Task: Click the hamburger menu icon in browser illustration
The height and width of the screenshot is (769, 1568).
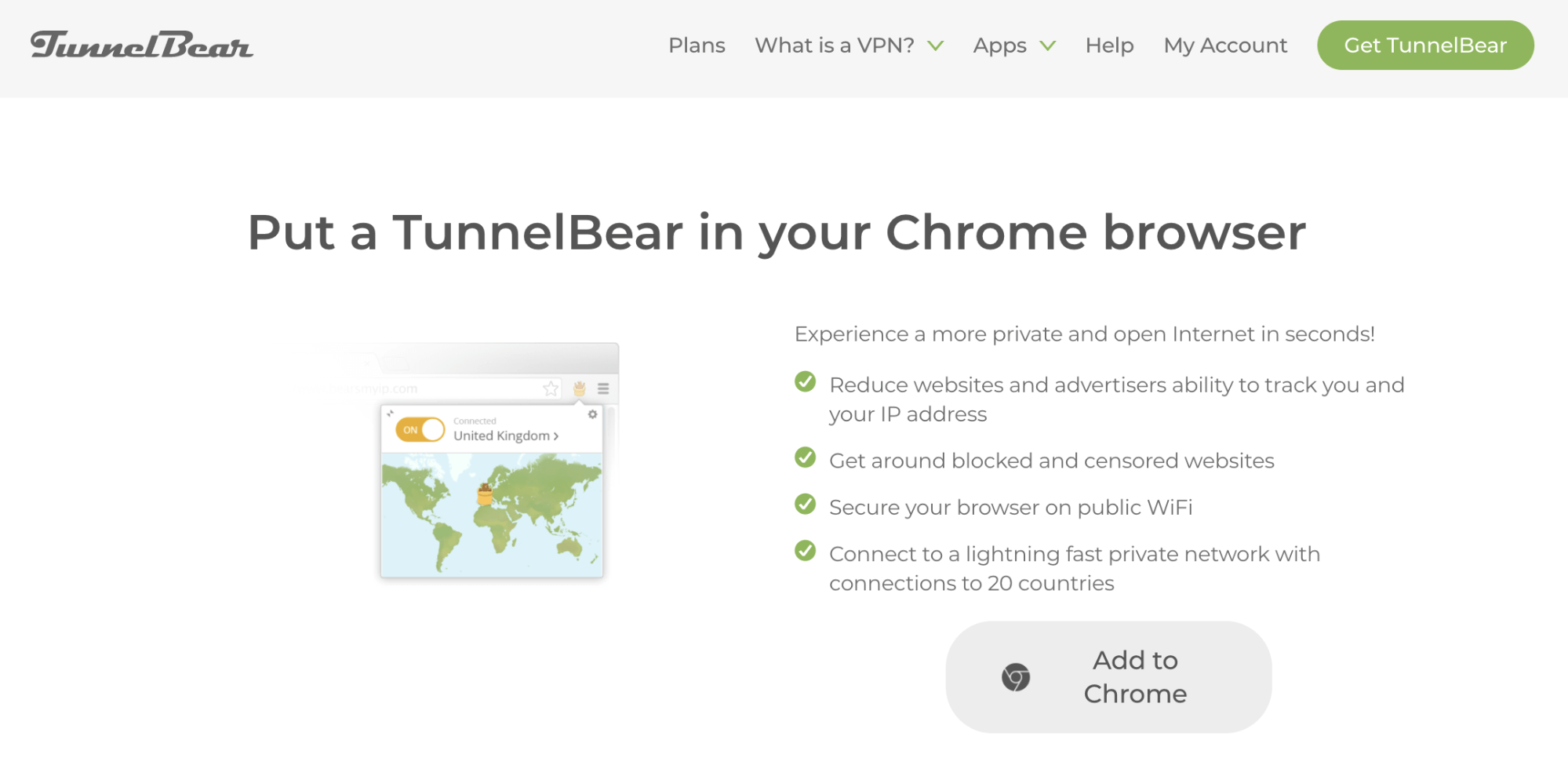Action: pos(603,388)
